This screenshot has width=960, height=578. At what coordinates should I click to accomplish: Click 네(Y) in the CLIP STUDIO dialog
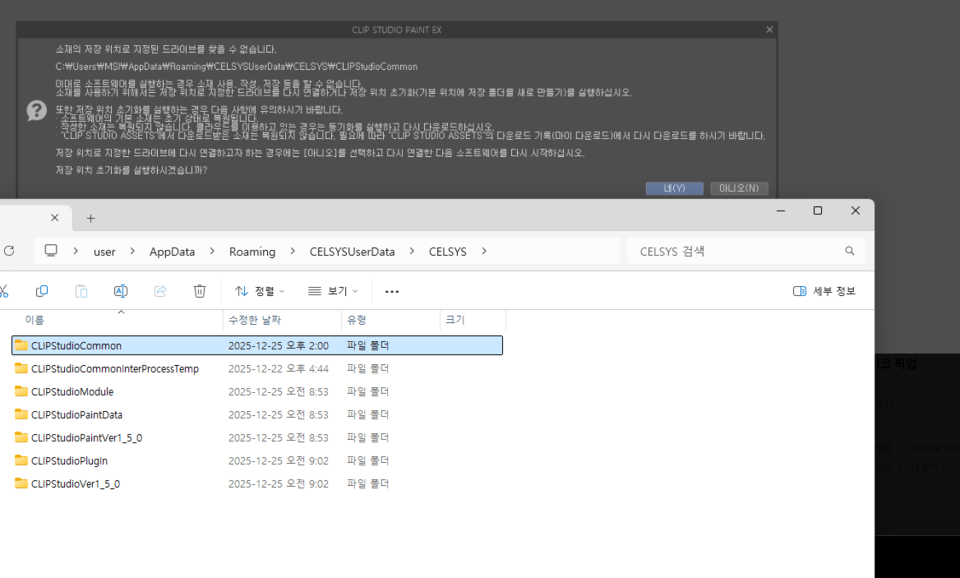click(674, 188)
